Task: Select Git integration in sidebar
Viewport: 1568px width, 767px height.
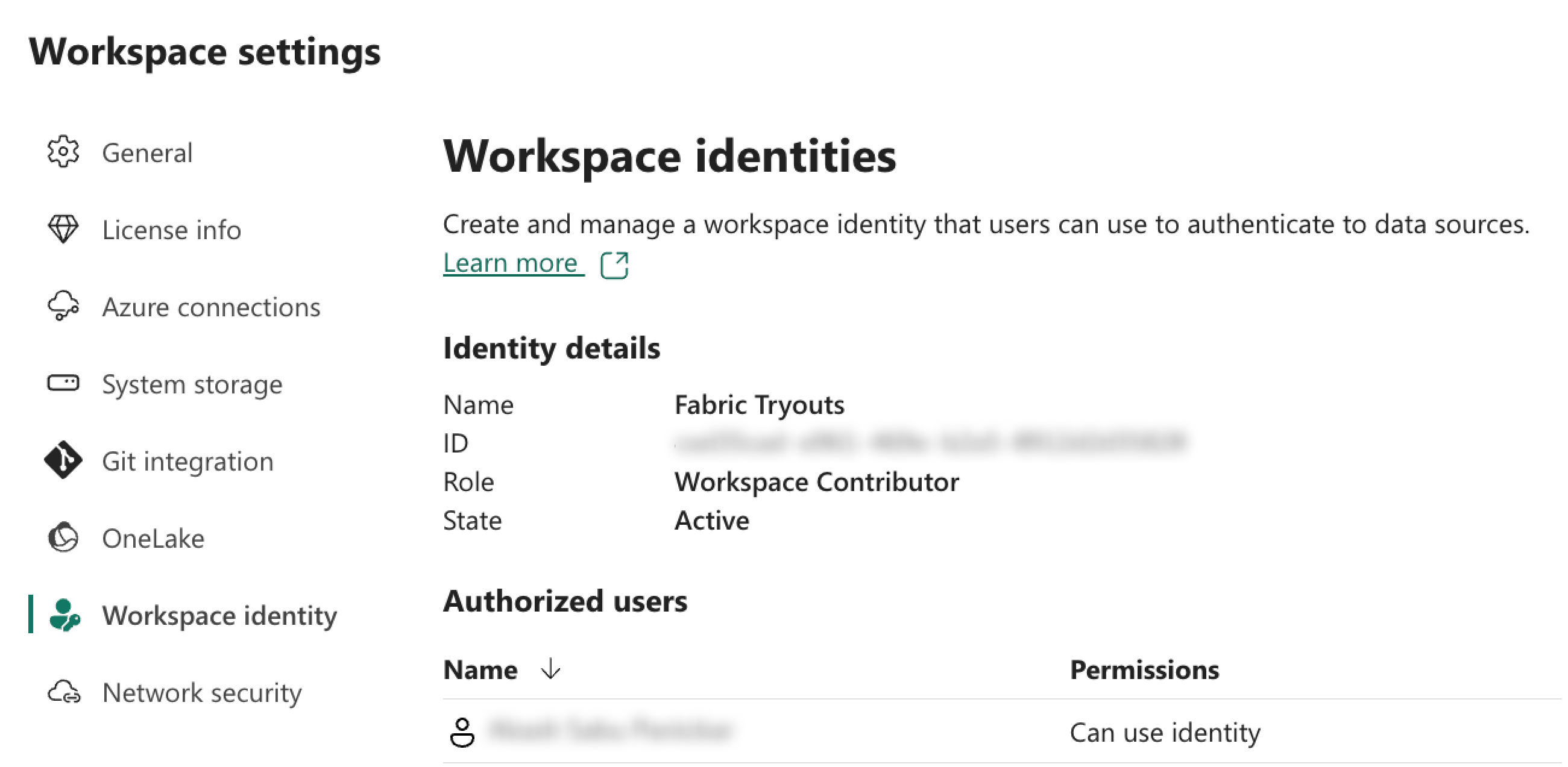Action: (188, 462)
